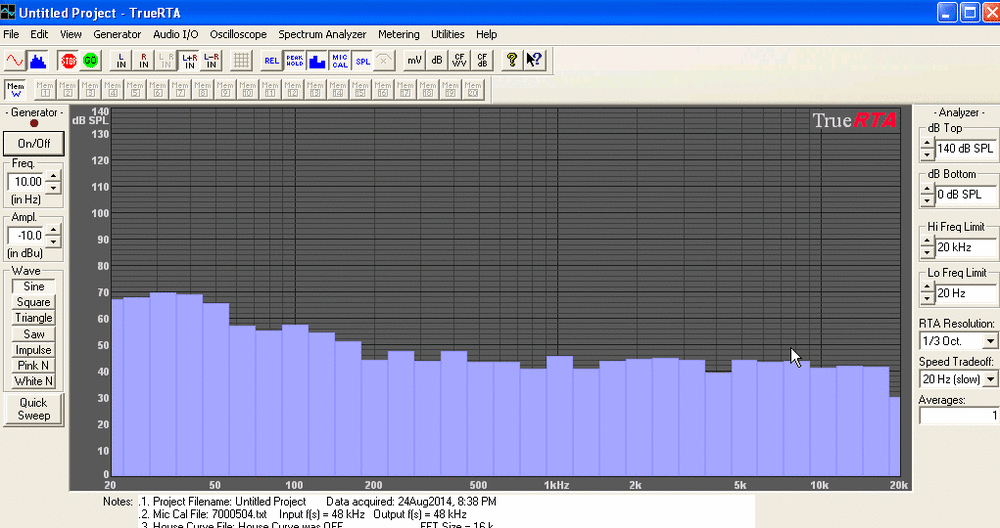Activate the context help pointer icon
Viewport: 1000px width, 528px height.
(x=534, y=61)
